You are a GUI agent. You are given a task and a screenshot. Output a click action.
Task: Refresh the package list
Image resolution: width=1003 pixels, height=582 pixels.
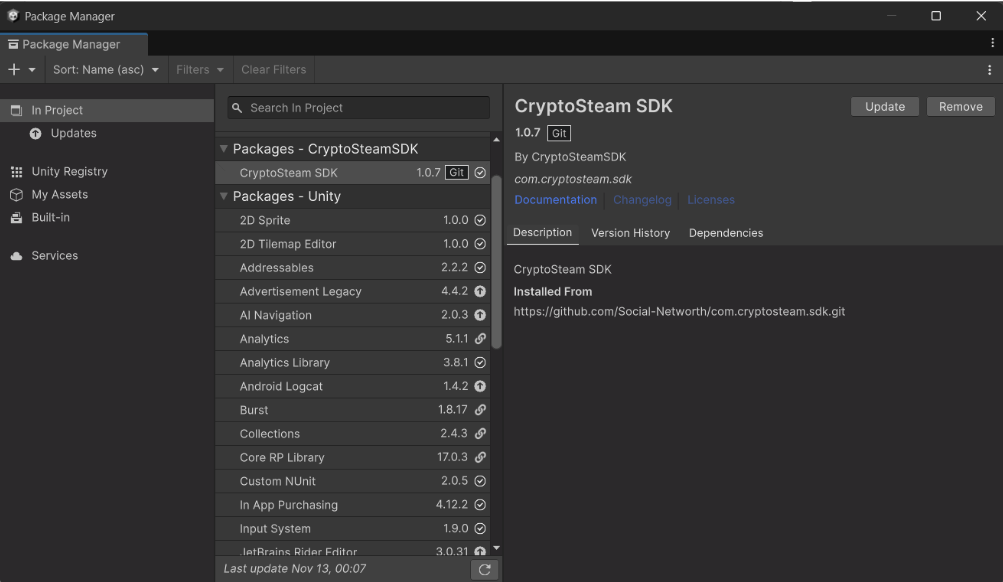[x=485, y=569]
